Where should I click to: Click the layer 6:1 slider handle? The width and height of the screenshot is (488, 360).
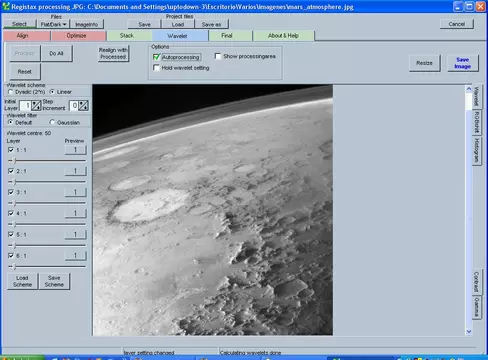[x=14, y=267]
